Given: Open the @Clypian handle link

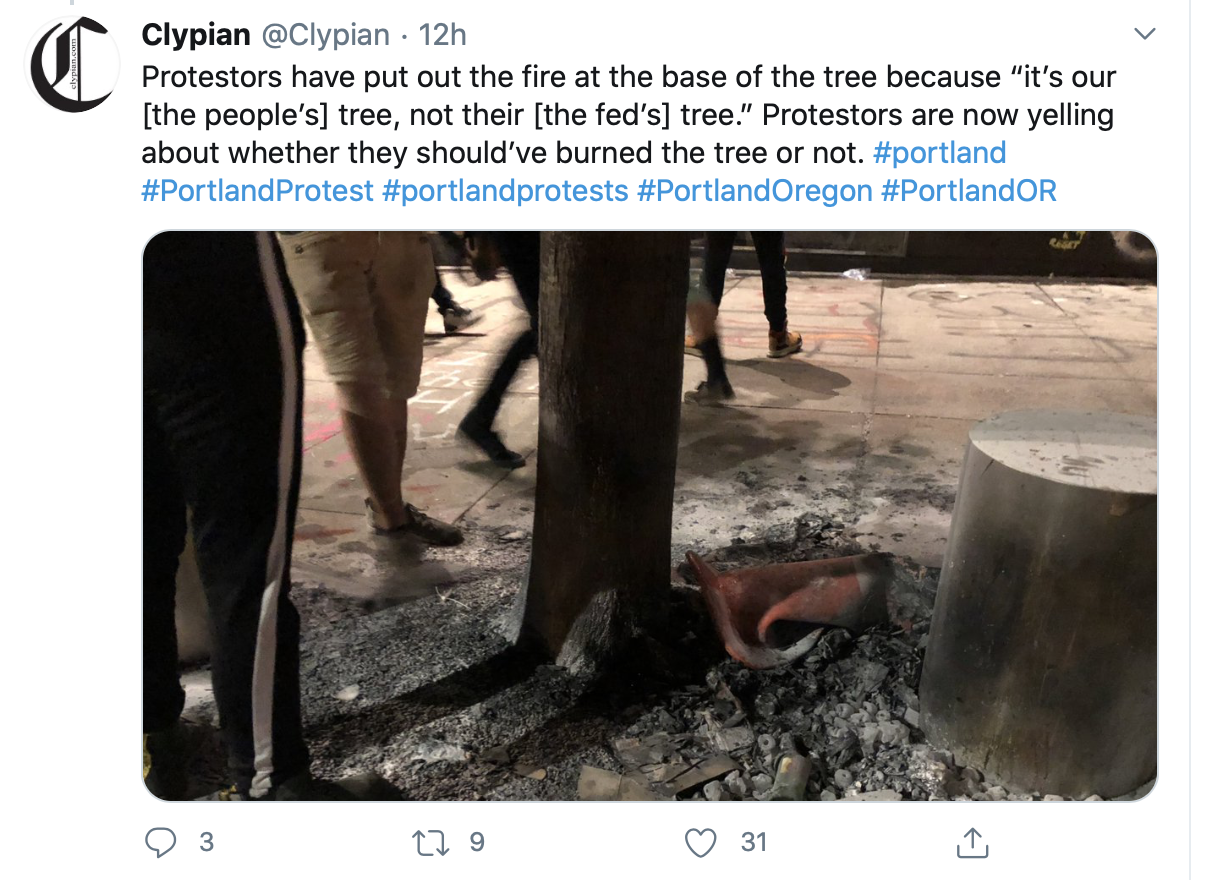Looking at the screenshot, I should tap(325, 35).
